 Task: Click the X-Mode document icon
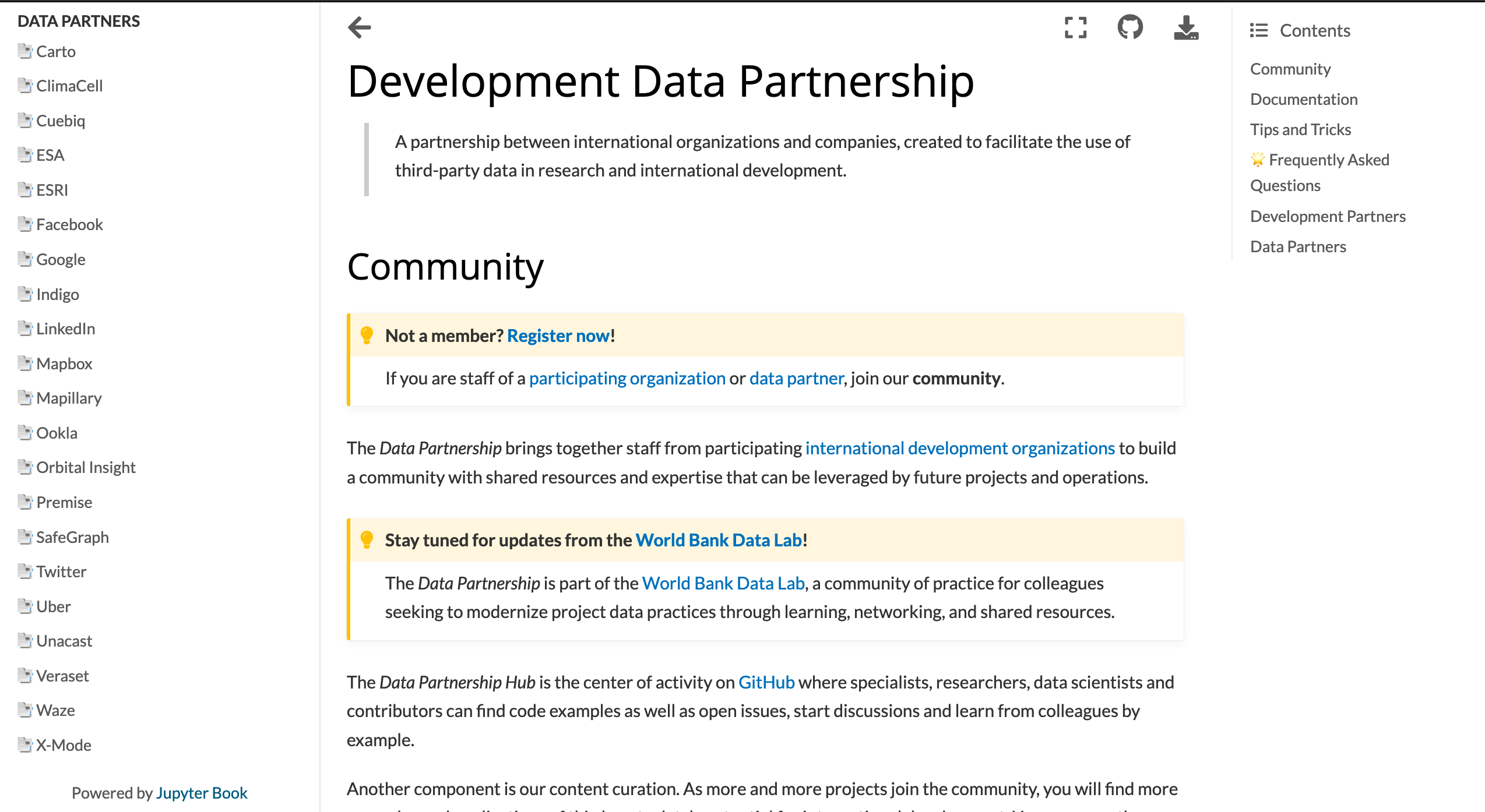click(25, 745)
